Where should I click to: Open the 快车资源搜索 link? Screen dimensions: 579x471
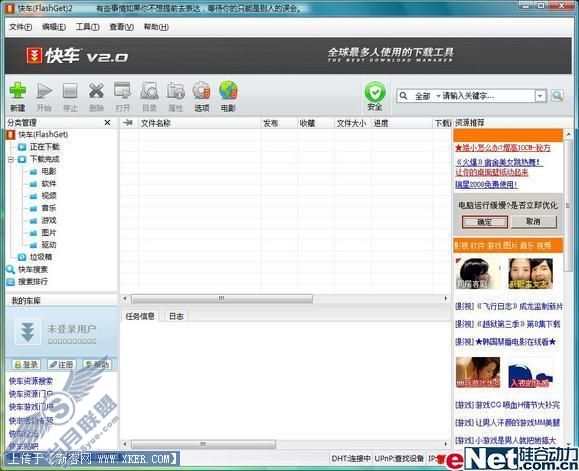(x=31, y=381)
